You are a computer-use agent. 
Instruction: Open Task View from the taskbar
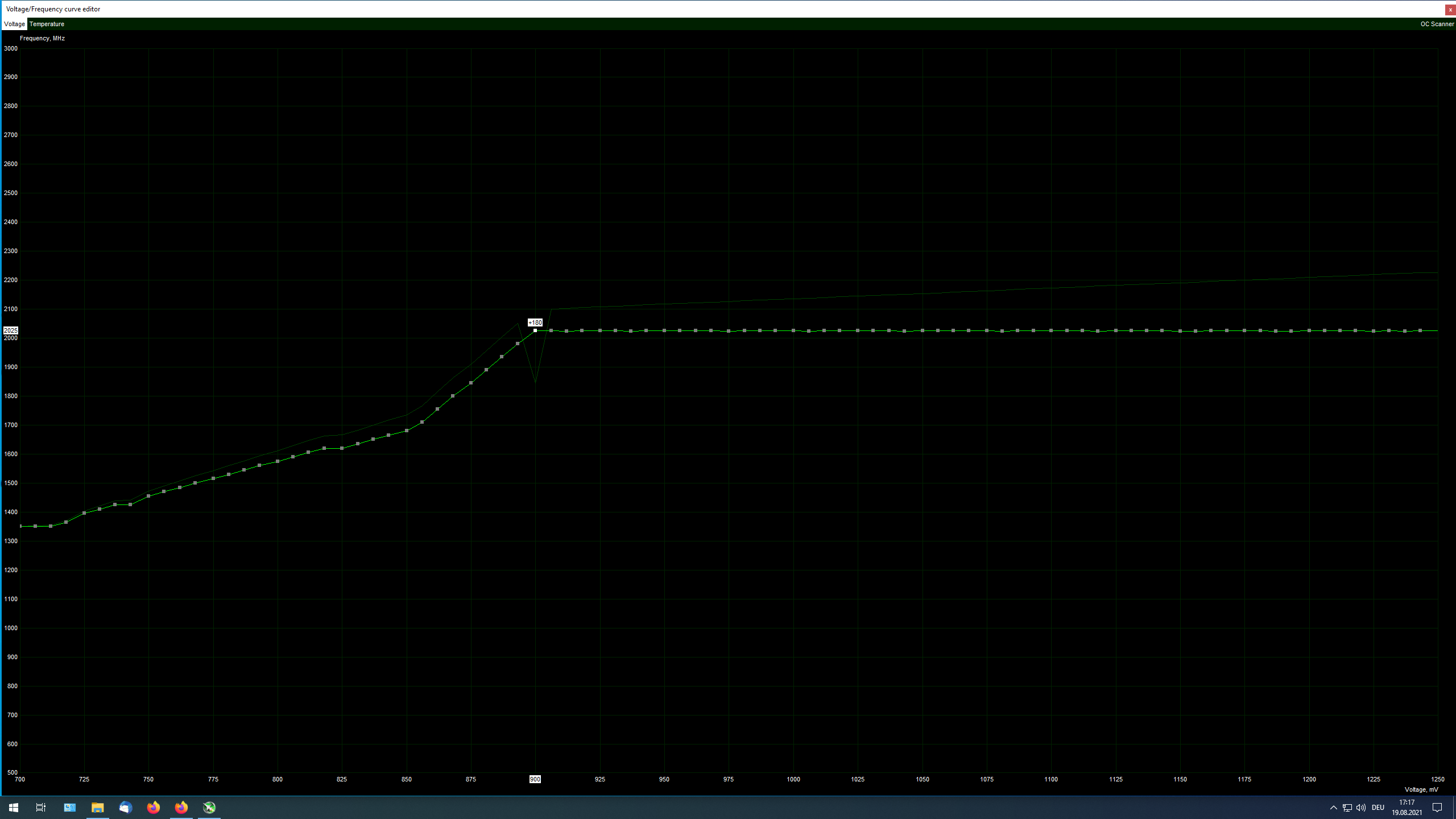41,808
